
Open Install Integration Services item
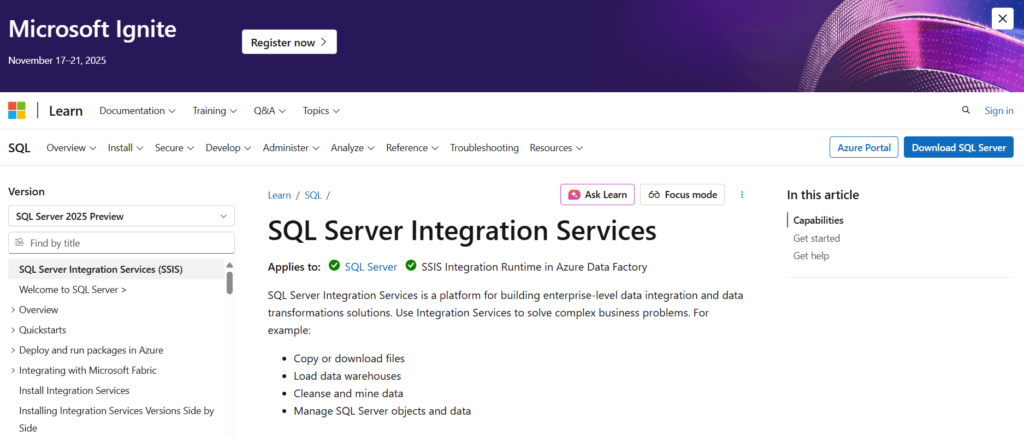[x=74, y=391]
